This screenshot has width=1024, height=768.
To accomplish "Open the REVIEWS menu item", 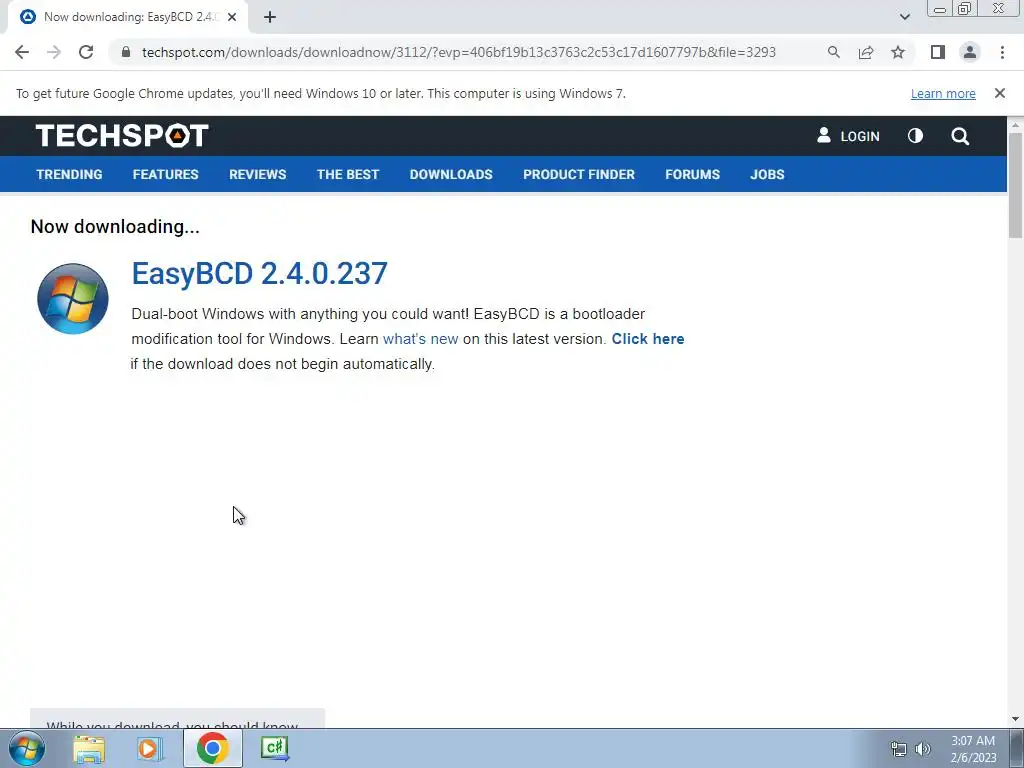I will (257, 174).
